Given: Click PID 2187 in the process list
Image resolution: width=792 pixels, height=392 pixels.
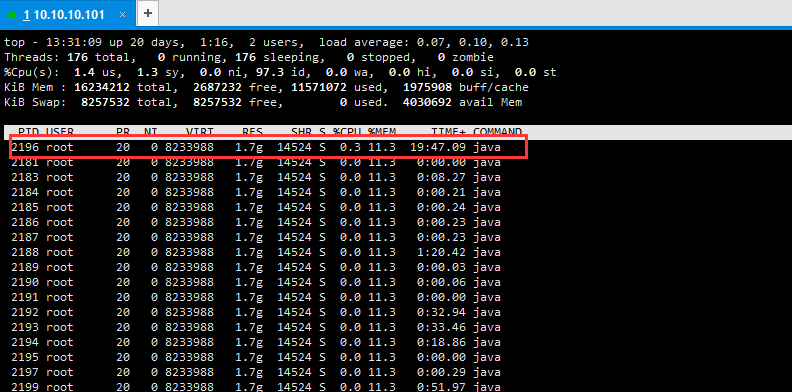Looking at the screenshot, I should point(25,237).
